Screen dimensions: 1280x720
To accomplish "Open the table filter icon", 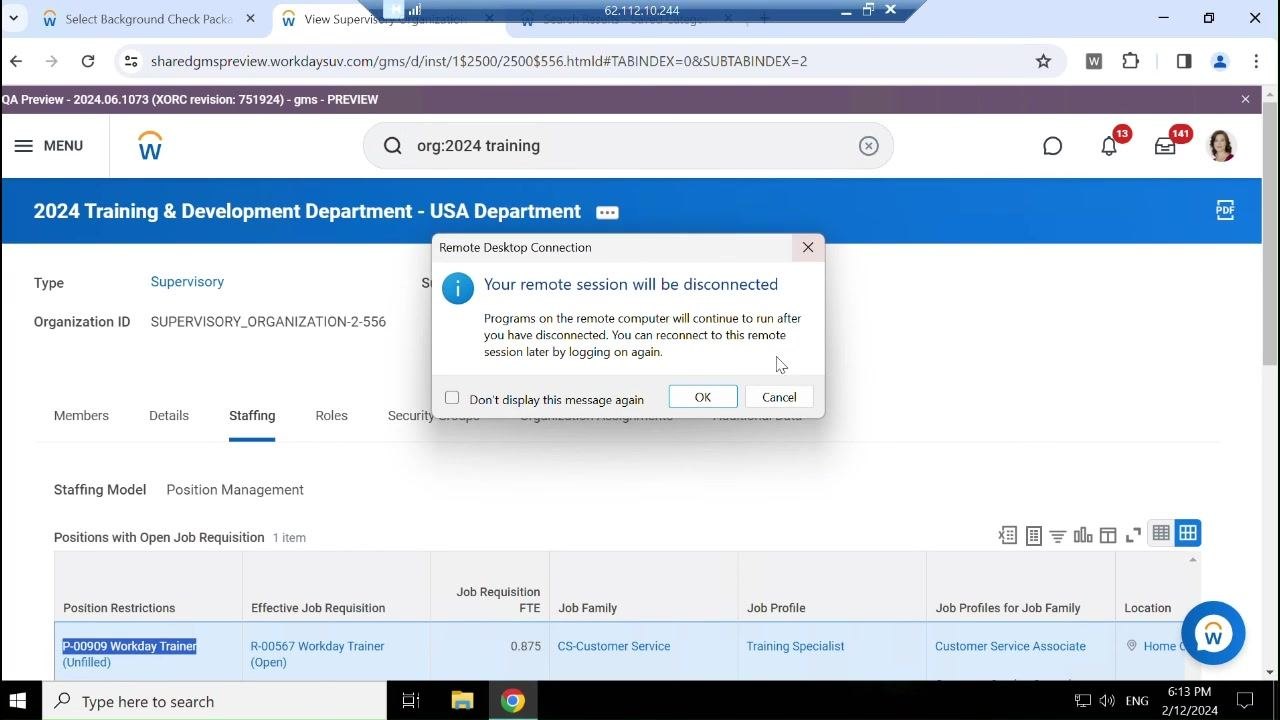I will [x=1058, y=535].
